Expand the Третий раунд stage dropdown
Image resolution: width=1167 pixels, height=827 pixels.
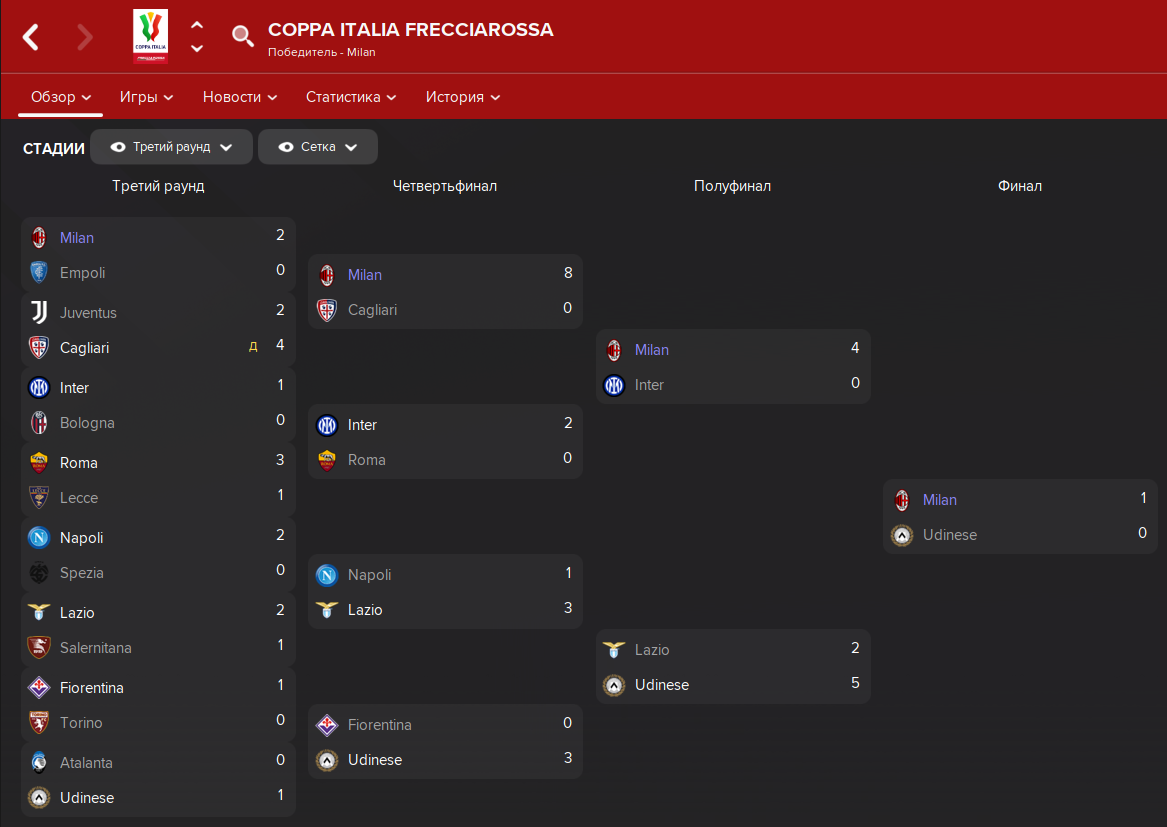[171, 147]
